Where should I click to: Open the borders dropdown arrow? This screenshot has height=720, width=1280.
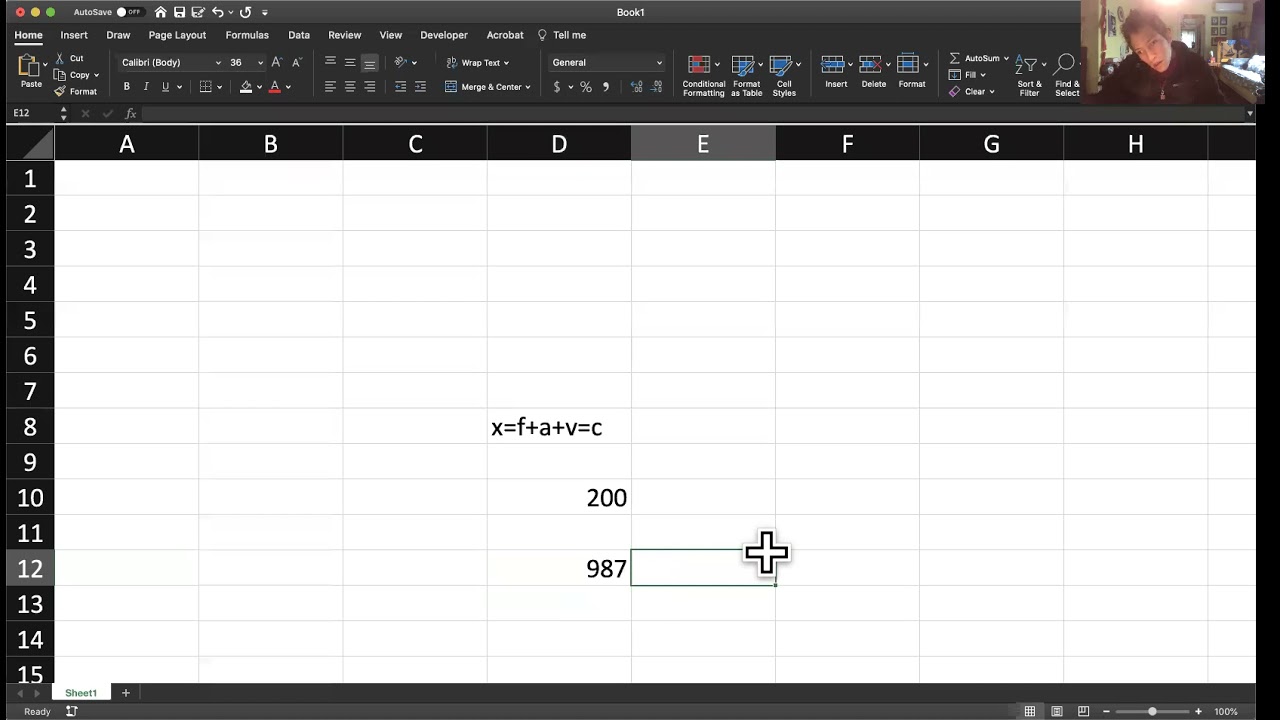click(x=219, y=87)
